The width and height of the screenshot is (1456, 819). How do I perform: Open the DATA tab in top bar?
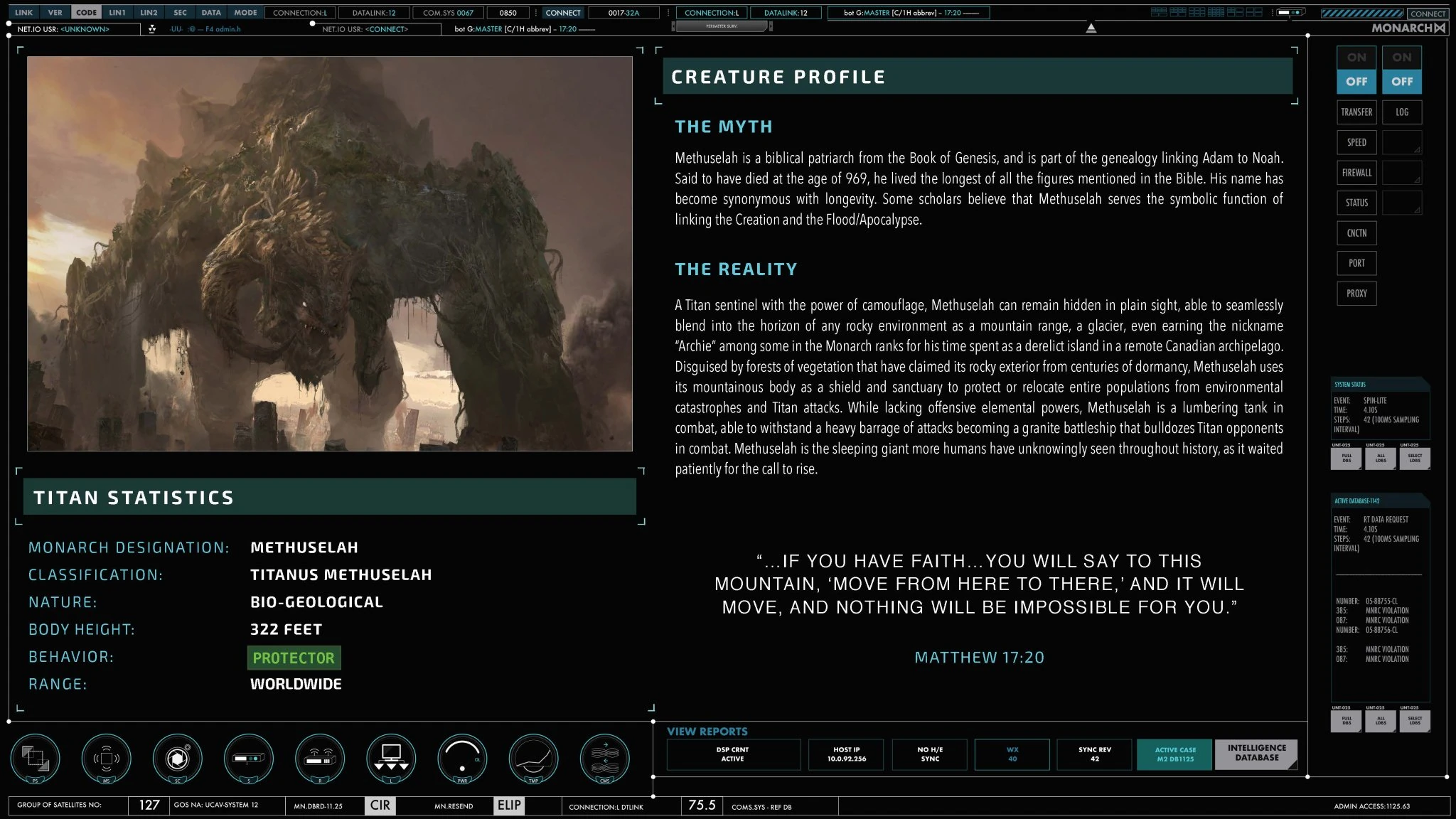coord(211,12)
